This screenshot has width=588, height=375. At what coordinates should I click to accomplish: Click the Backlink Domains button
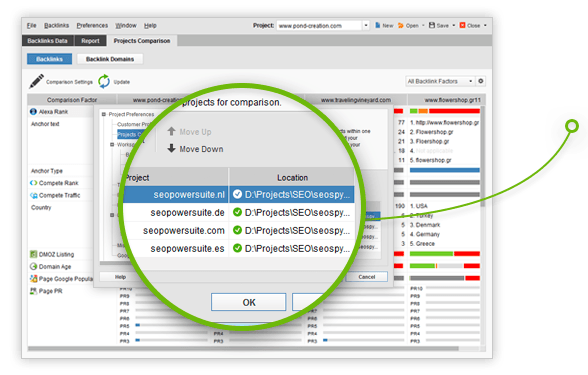click(x=110, y=59)
